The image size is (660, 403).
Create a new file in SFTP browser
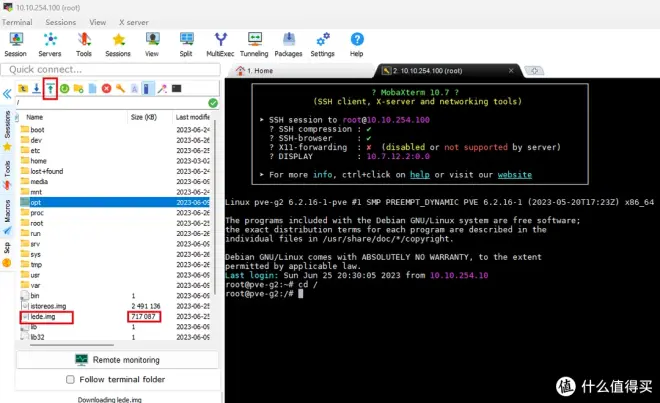point(93,88)
